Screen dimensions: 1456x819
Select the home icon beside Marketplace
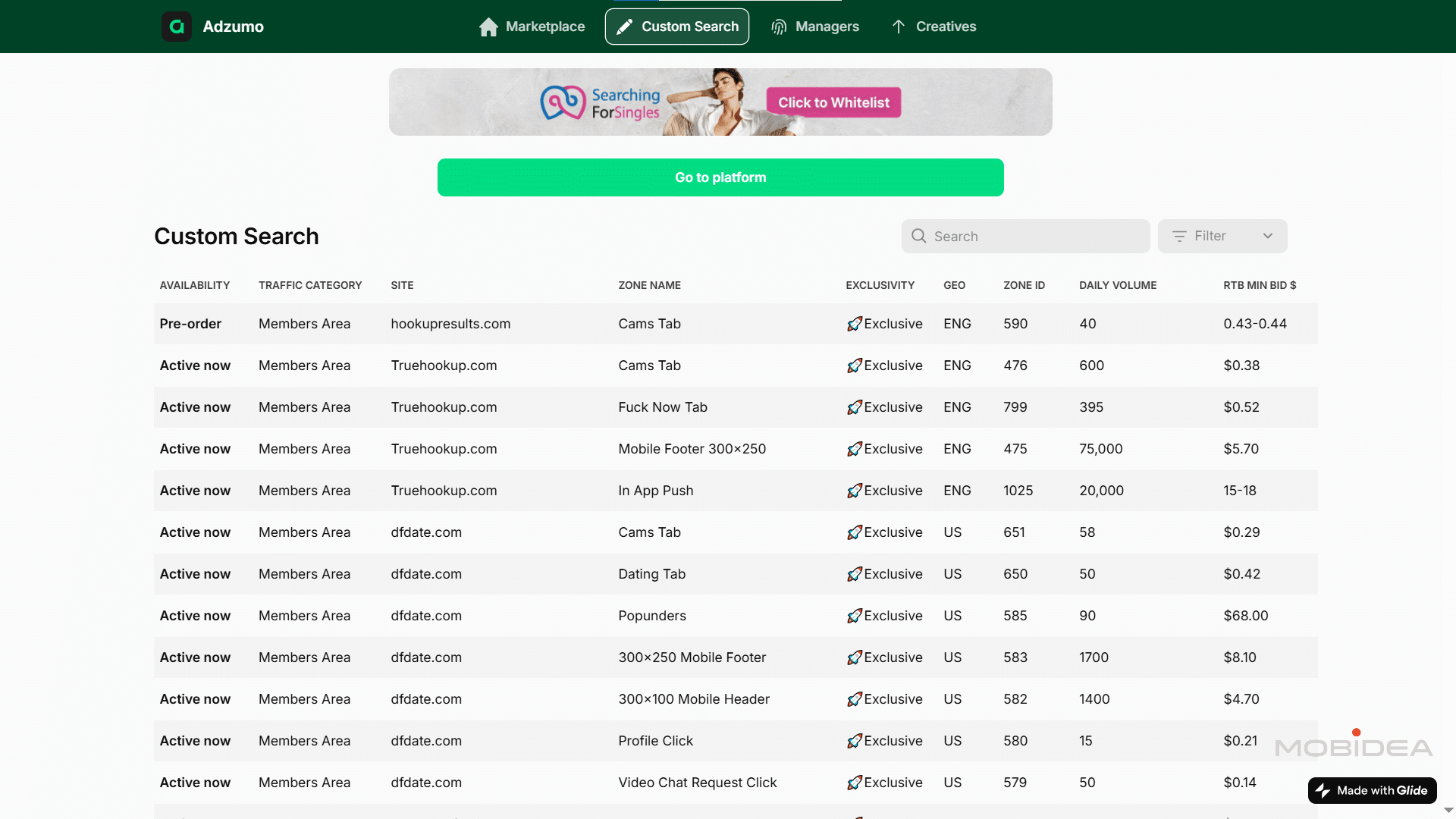point(488,27)
